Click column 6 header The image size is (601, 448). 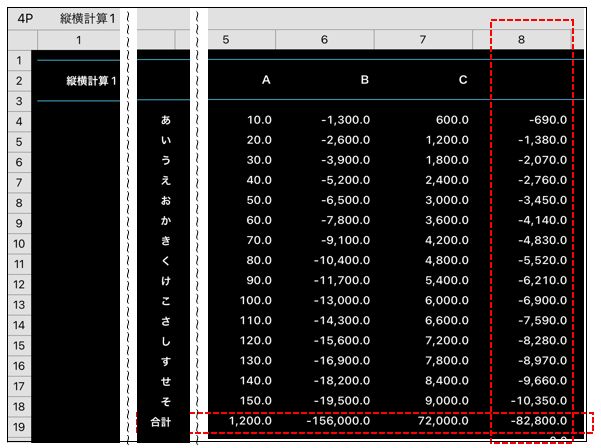pyautogui.click(x=325, y=39)
